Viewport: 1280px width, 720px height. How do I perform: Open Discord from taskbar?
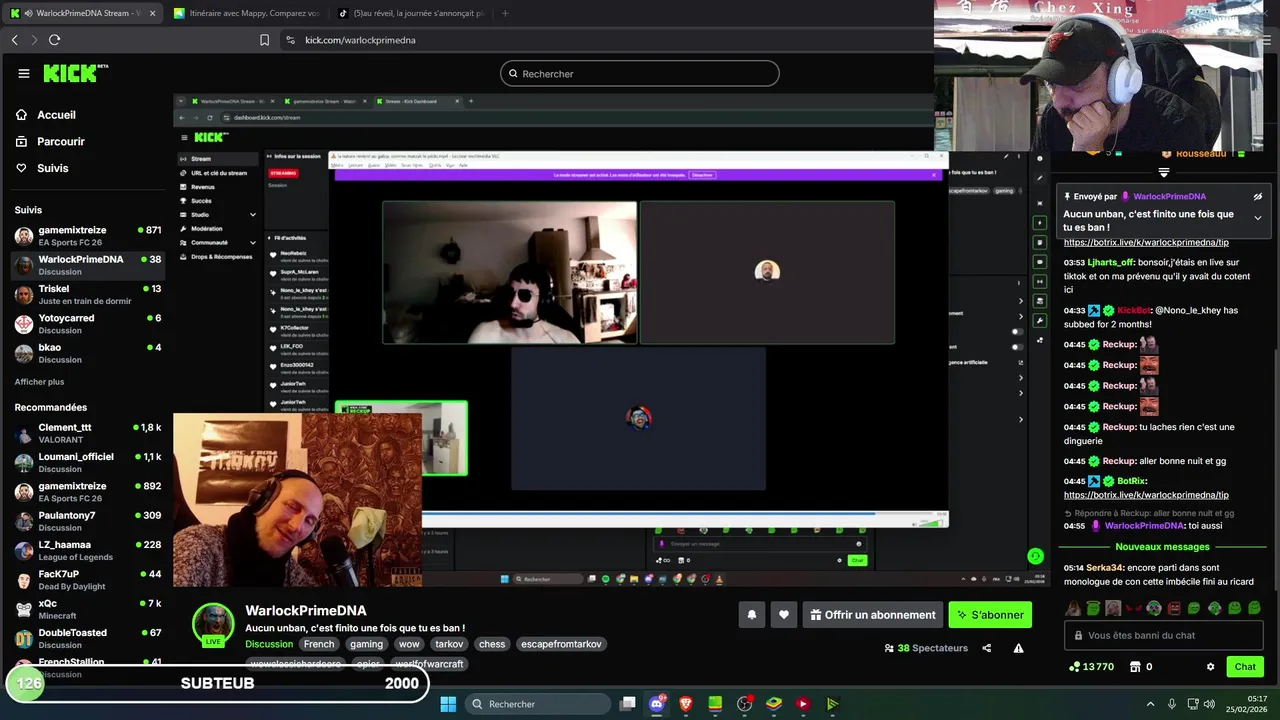click(x=657, y=704)
